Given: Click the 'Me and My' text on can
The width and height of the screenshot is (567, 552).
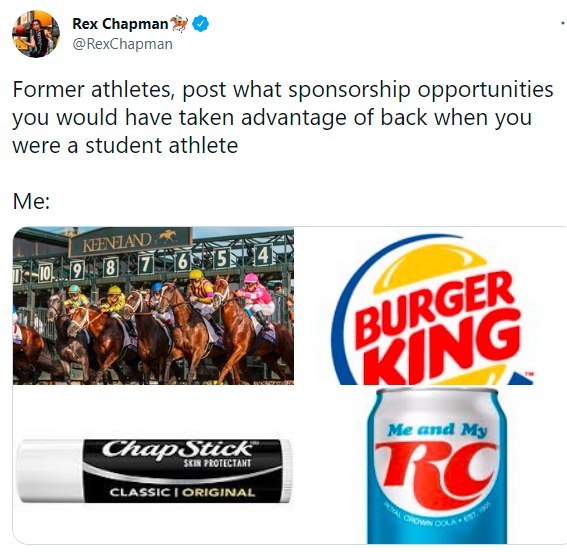Looking at the screenshot, I should tap(437, 430).
